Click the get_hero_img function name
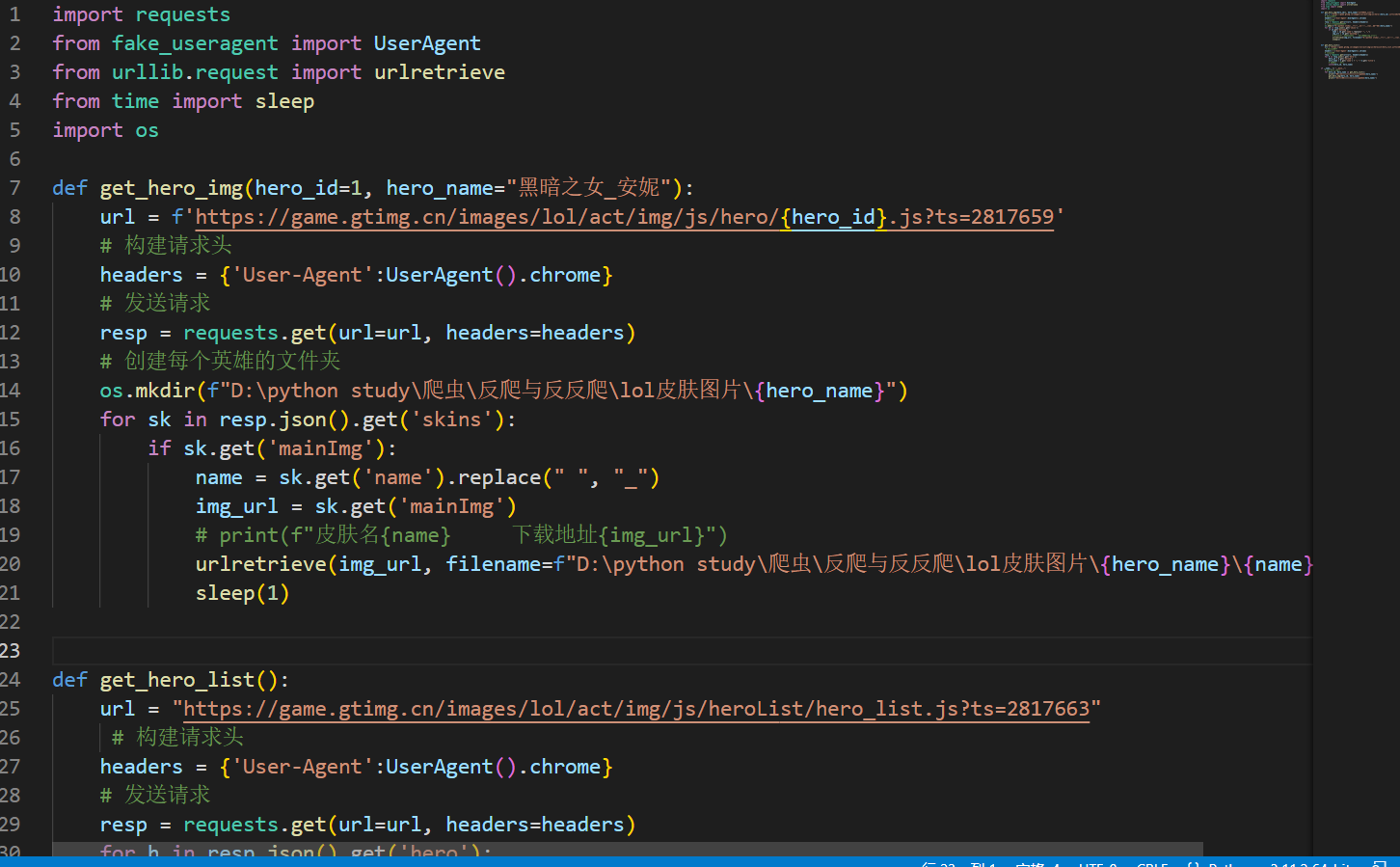 172,188
